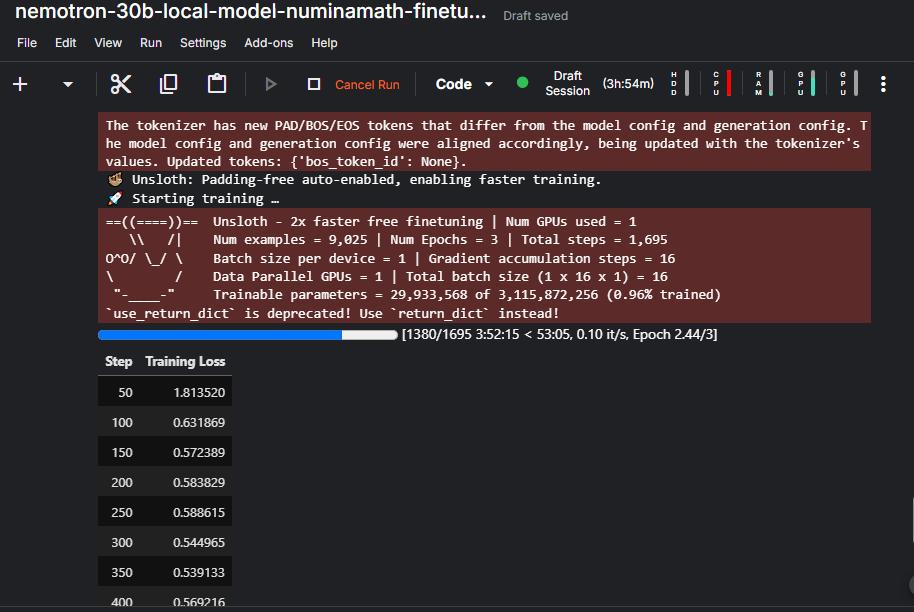The height and width of the screenshot is (612, 914).
Task: View session time 3h:54m
Action: pyautogui.click(x=628, y=84)
